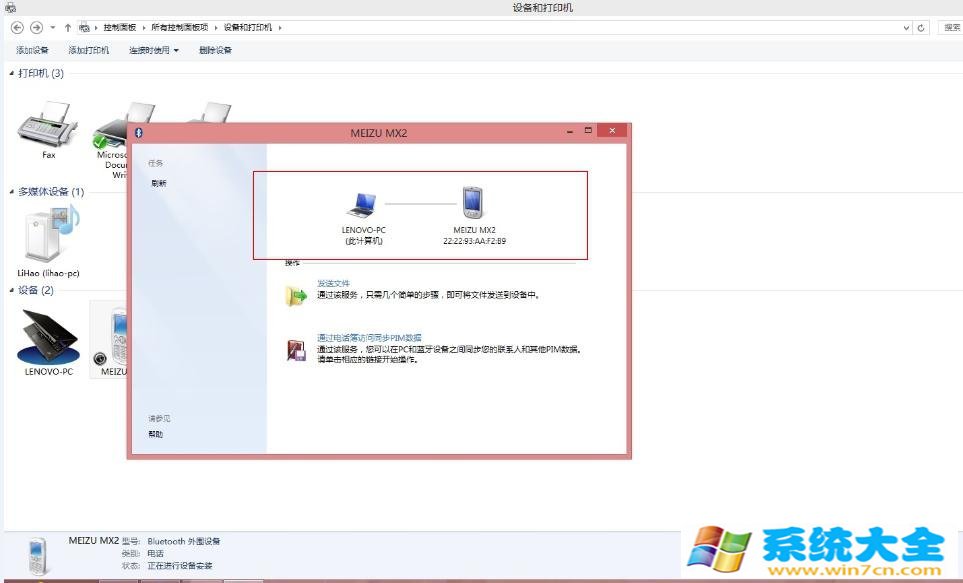
Task: Click the Bluetooth icon in dialog title bar
Action: (x=139, y=131)
